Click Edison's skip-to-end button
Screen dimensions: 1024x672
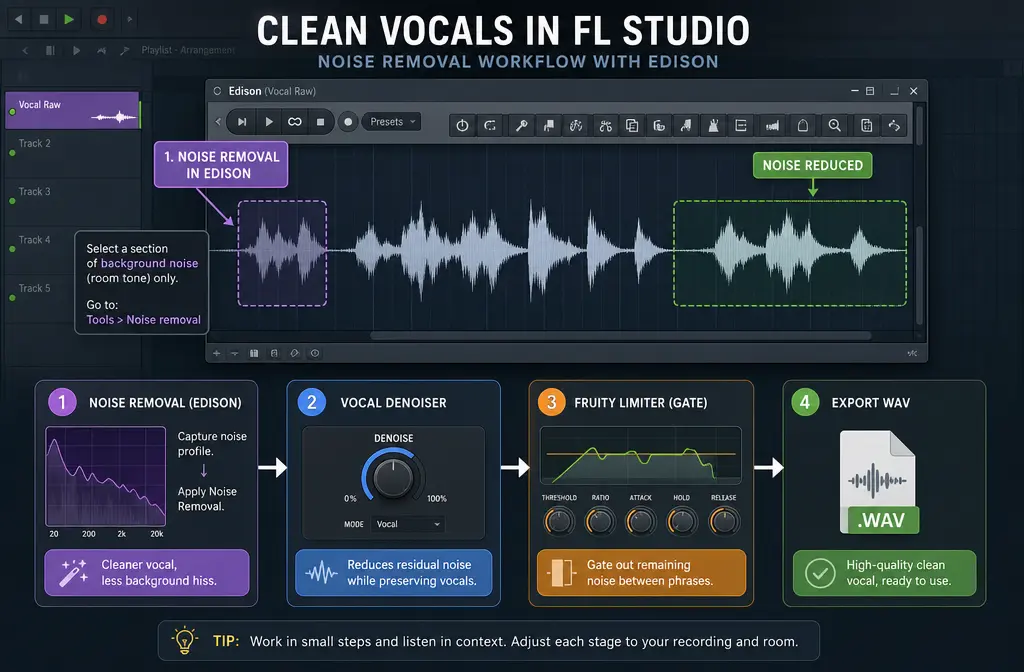point(242,122)
